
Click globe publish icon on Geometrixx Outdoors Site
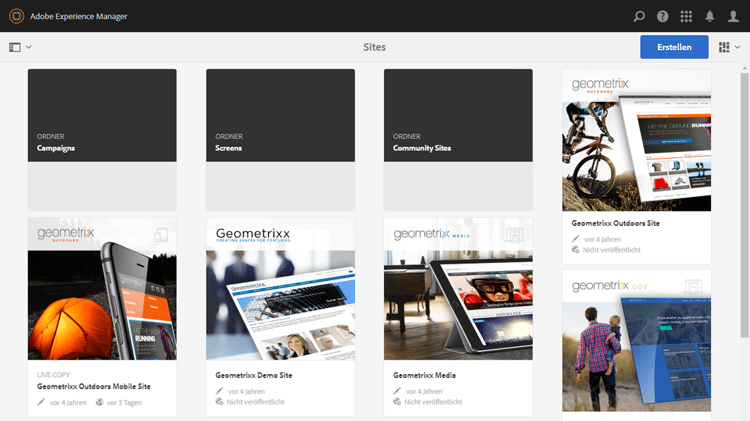[x=575, y=249]
